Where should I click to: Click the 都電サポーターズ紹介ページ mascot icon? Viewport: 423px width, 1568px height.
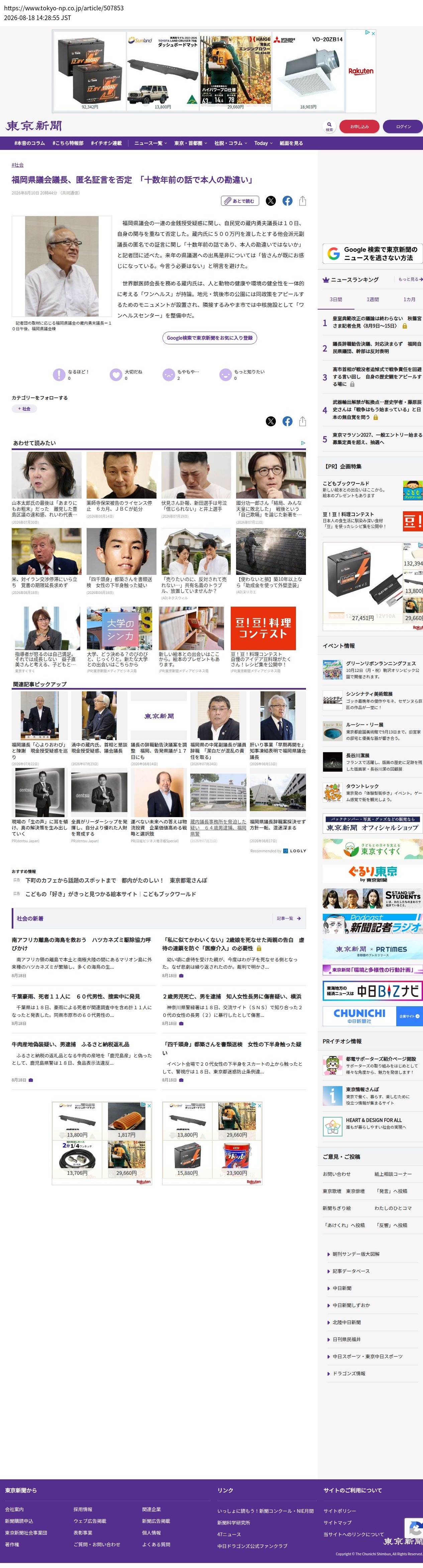point(332,1065)
